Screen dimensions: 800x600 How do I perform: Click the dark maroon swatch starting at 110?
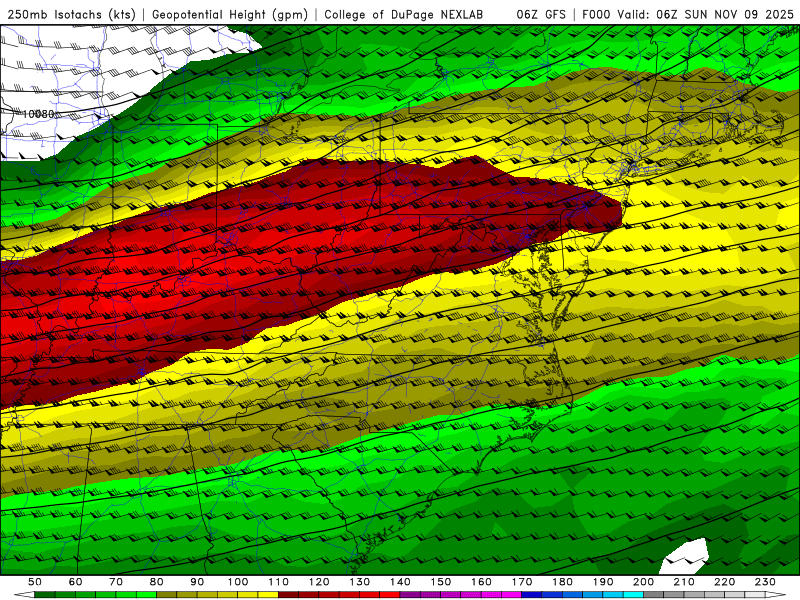(288, 595)
